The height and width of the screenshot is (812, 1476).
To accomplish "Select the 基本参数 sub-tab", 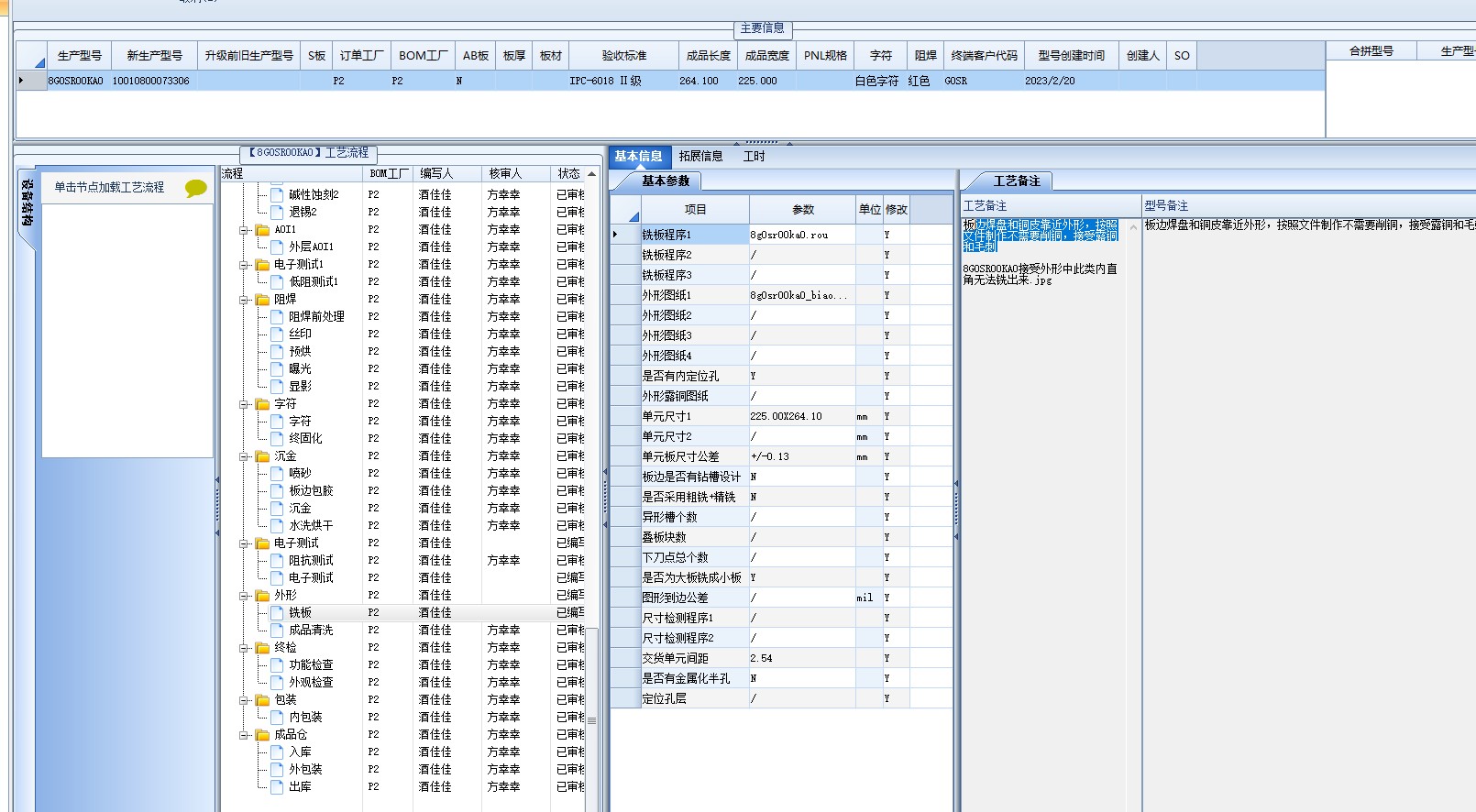I will tap(666, 181).
